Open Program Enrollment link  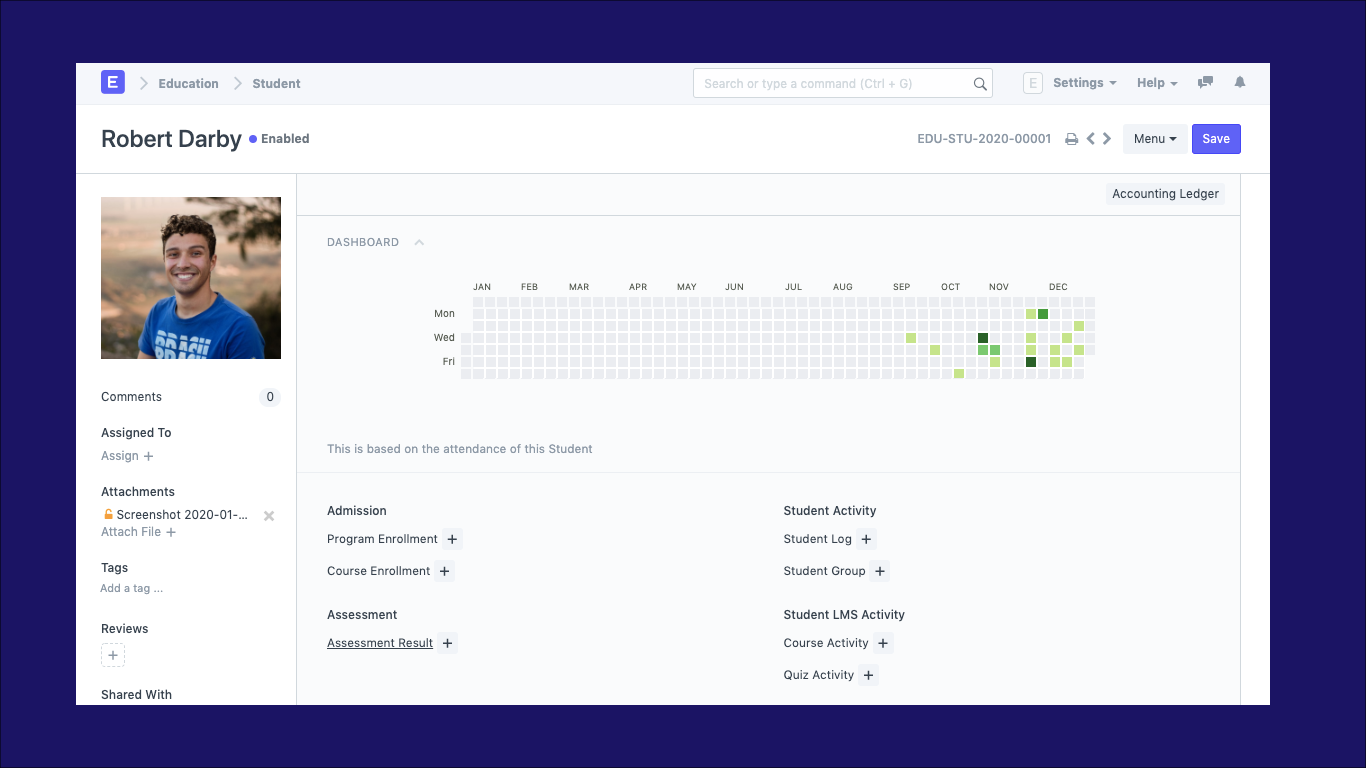(382, 539)
